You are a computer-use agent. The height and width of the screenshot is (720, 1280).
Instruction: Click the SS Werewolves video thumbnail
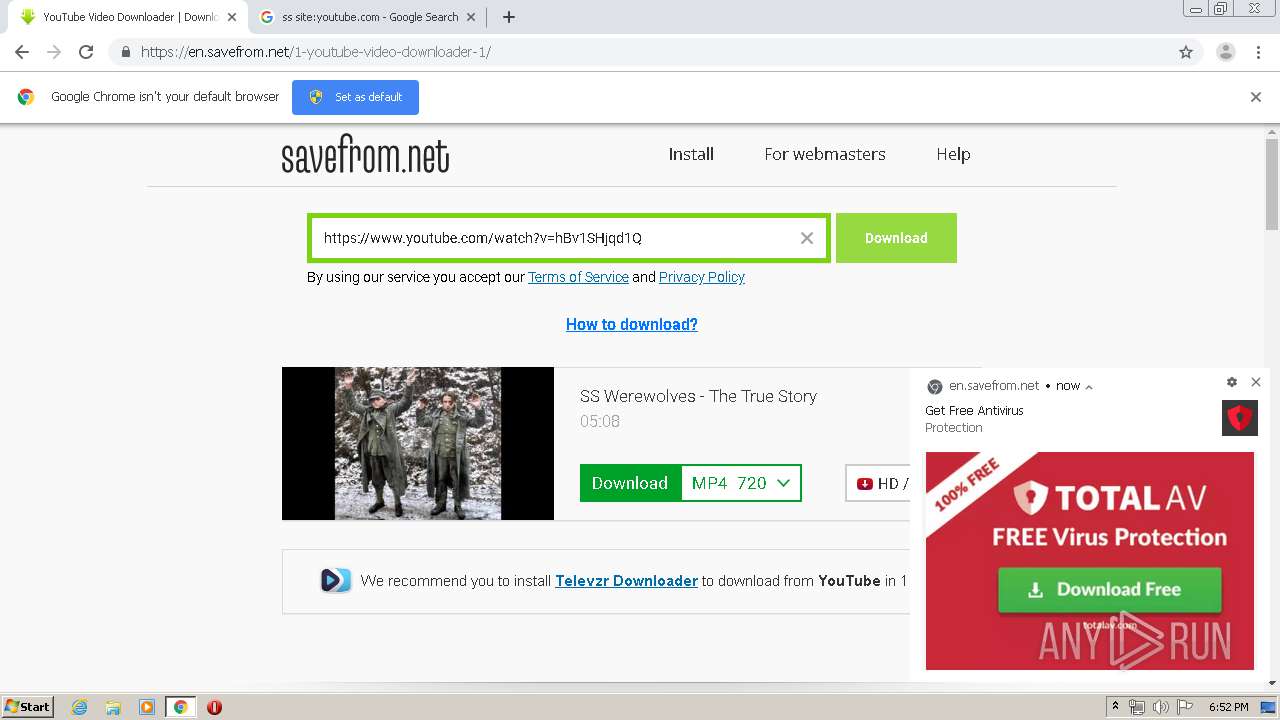pyautogui.click(x=418, y=443)
